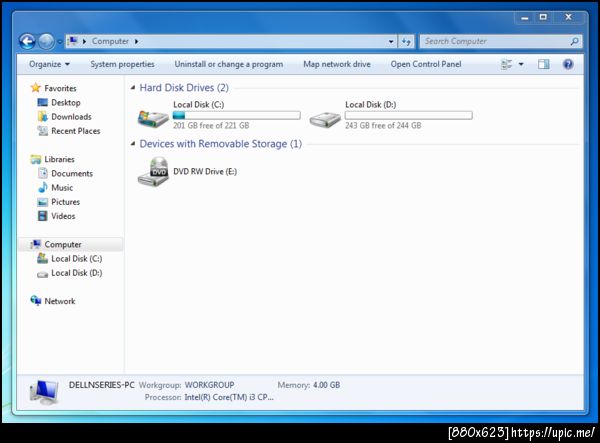
Task: Toggle the preview pane
Action: (x=543, y=64)
